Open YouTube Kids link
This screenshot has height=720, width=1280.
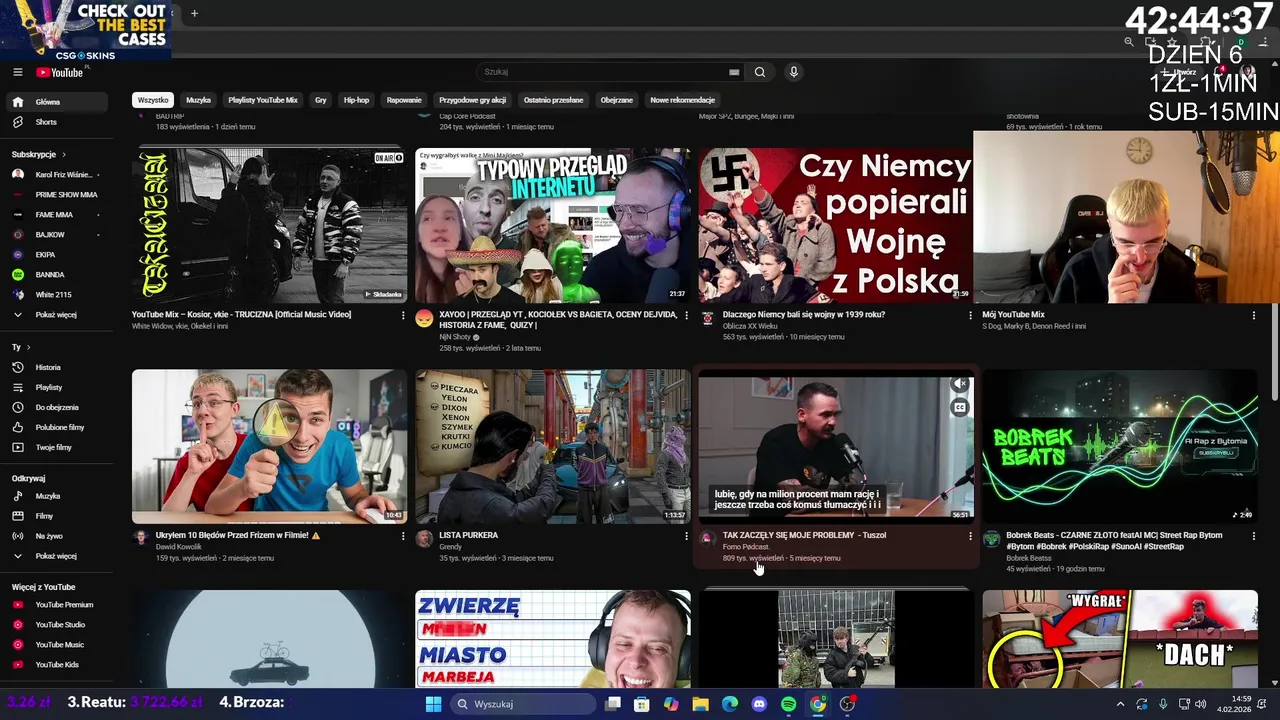pos(58,665)
